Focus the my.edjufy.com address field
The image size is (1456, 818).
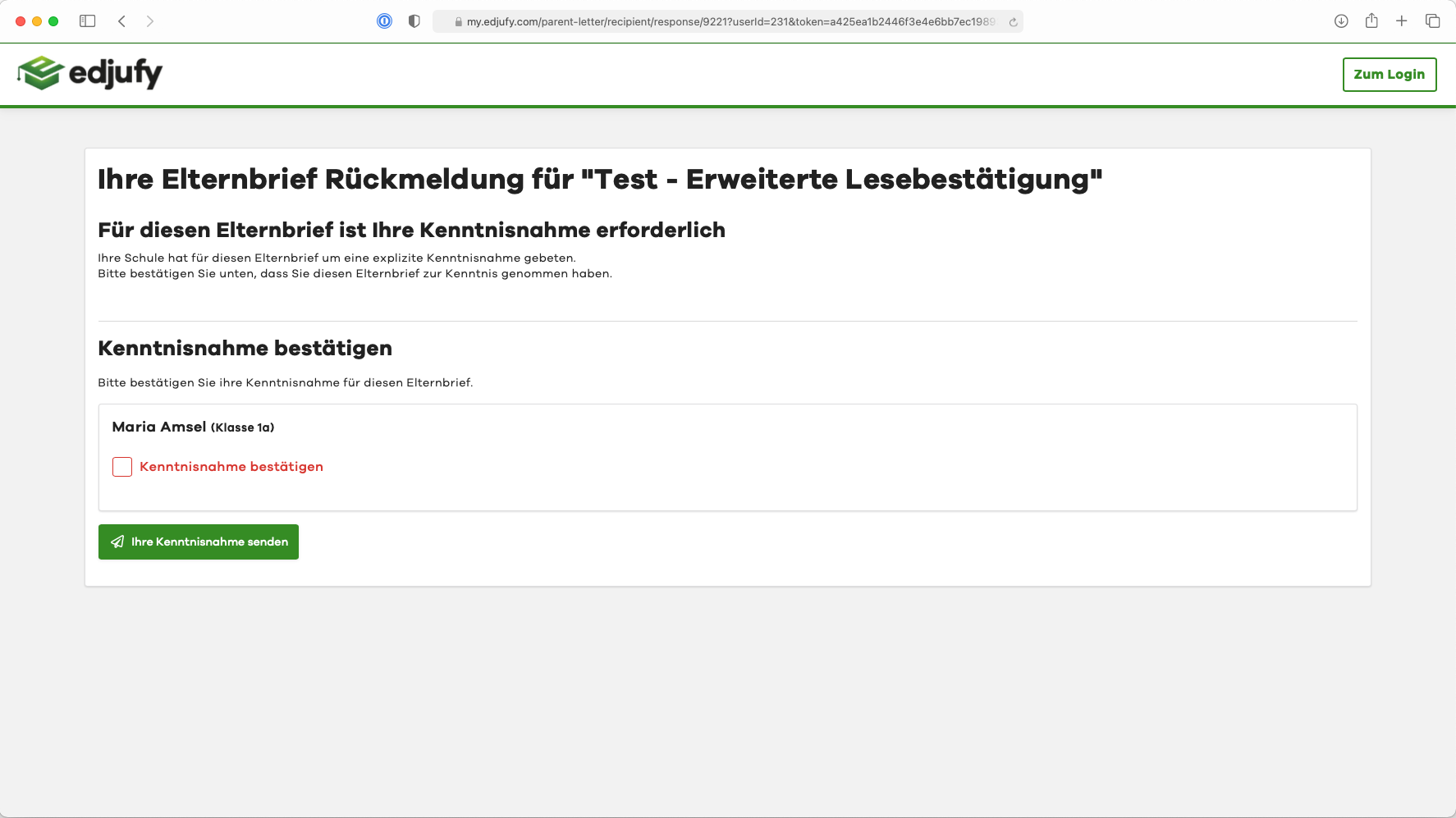730,22
